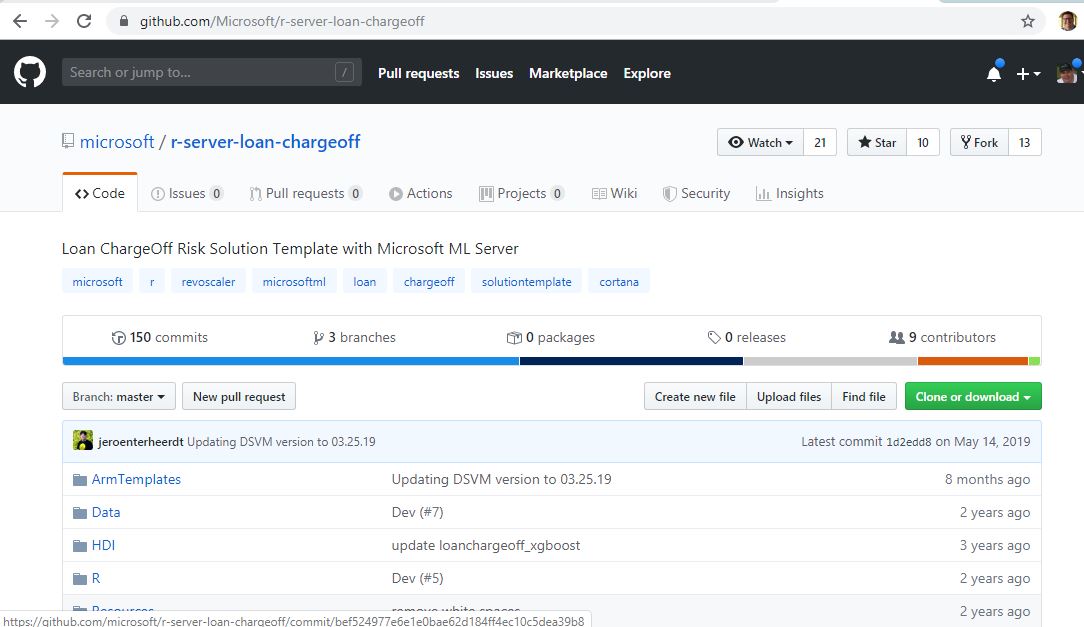
Task: View the 150 commits history
Action: tap(160, 337)
